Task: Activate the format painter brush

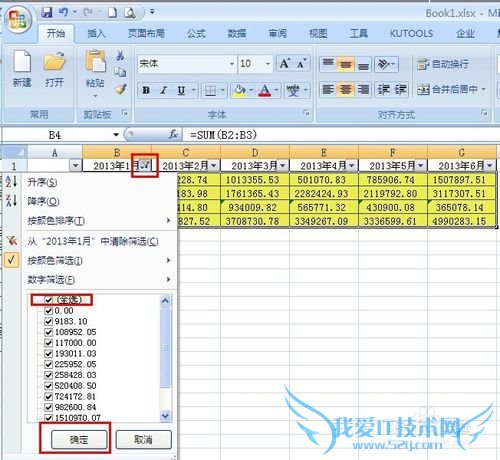Action: click(x=121, y=89)
